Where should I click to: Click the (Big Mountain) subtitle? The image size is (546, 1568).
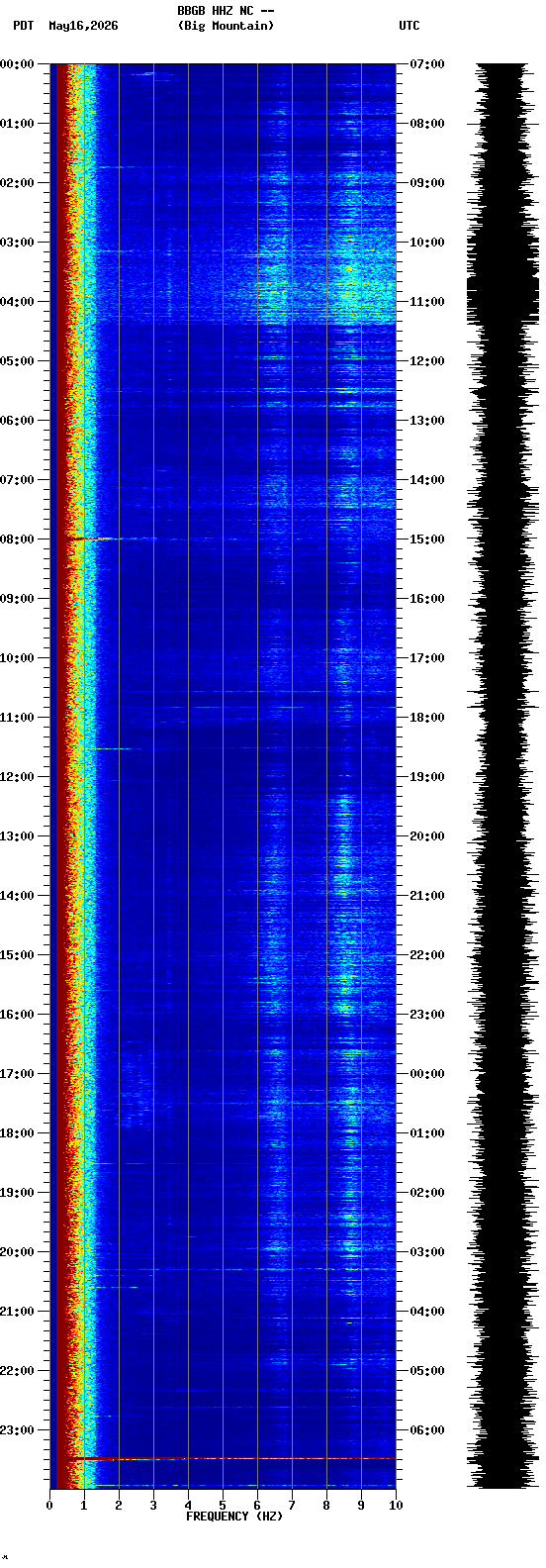pyautogui.click(x=226, y=26)
